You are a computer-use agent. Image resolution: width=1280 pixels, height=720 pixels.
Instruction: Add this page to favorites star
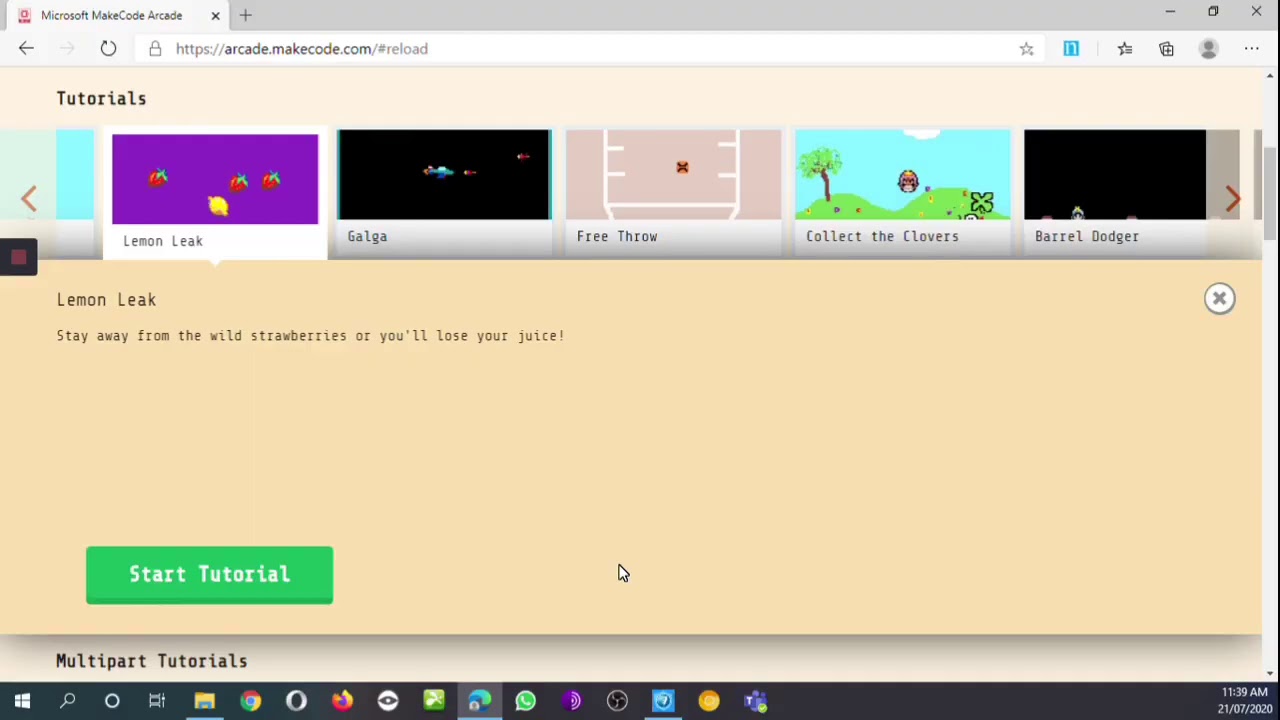[1026, 48]
